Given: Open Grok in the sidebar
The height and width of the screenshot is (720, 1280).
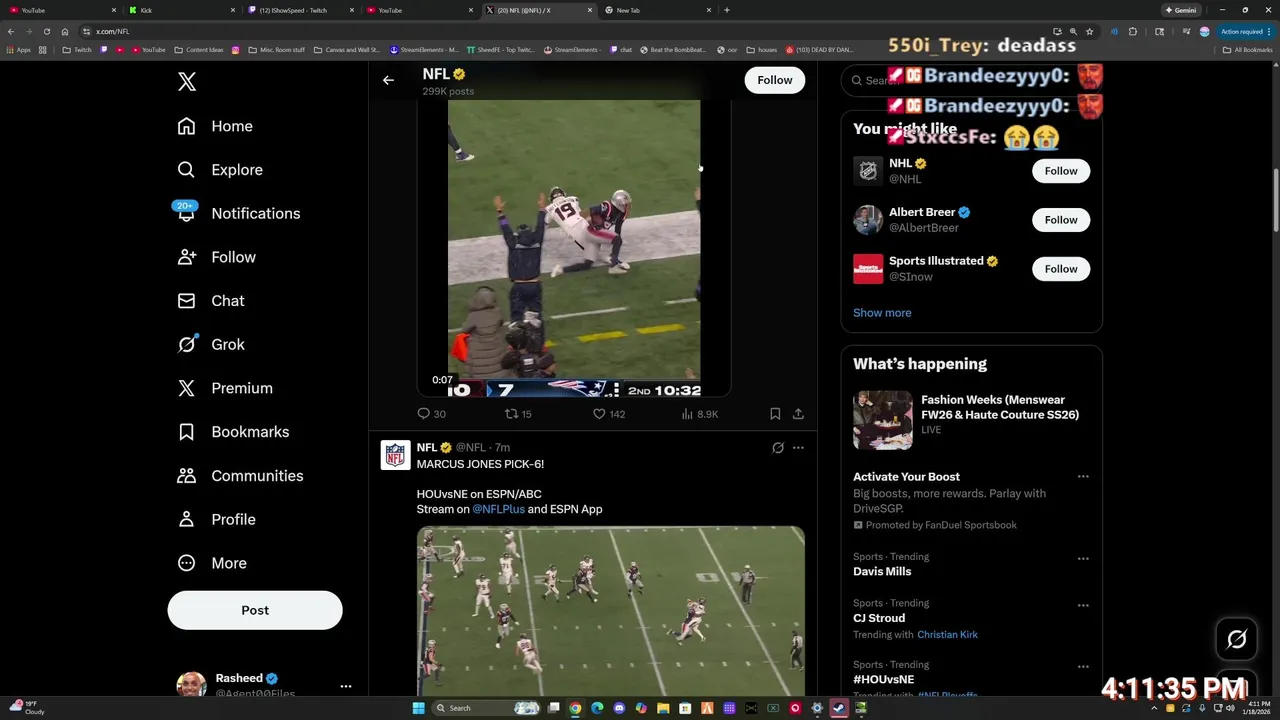Looking at the screenshot, I should [x=211, y=344].
